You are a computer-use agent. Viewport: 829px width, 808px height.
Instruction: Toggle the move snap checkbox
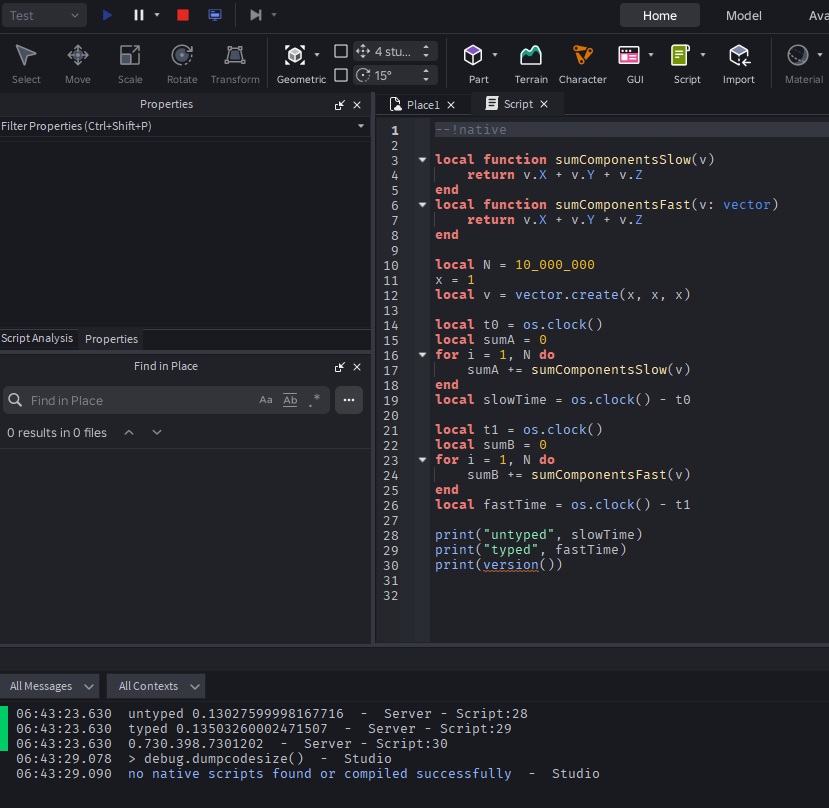coord(341,51)
